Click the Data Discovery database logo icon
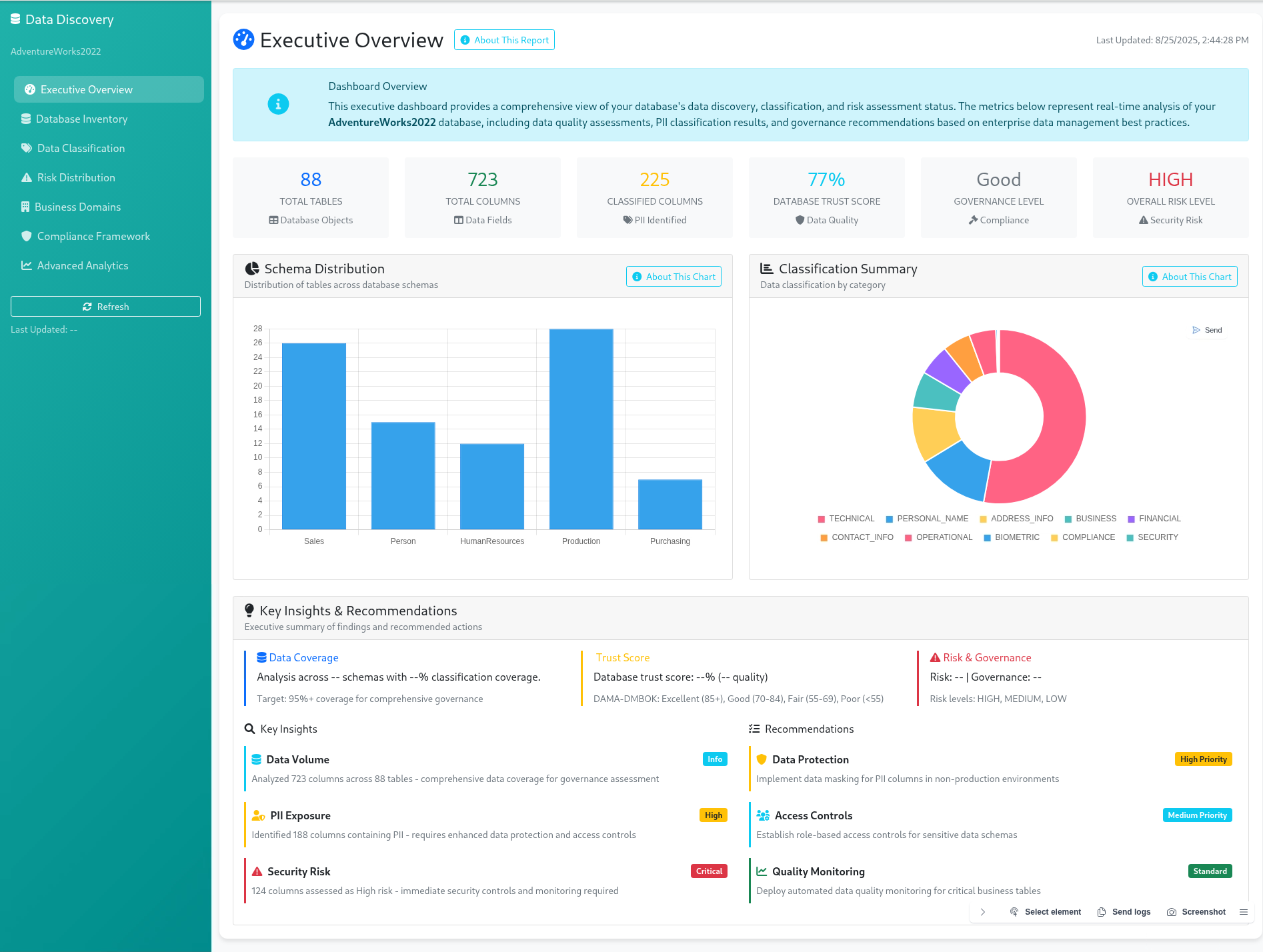 click(x=15, y=19)
